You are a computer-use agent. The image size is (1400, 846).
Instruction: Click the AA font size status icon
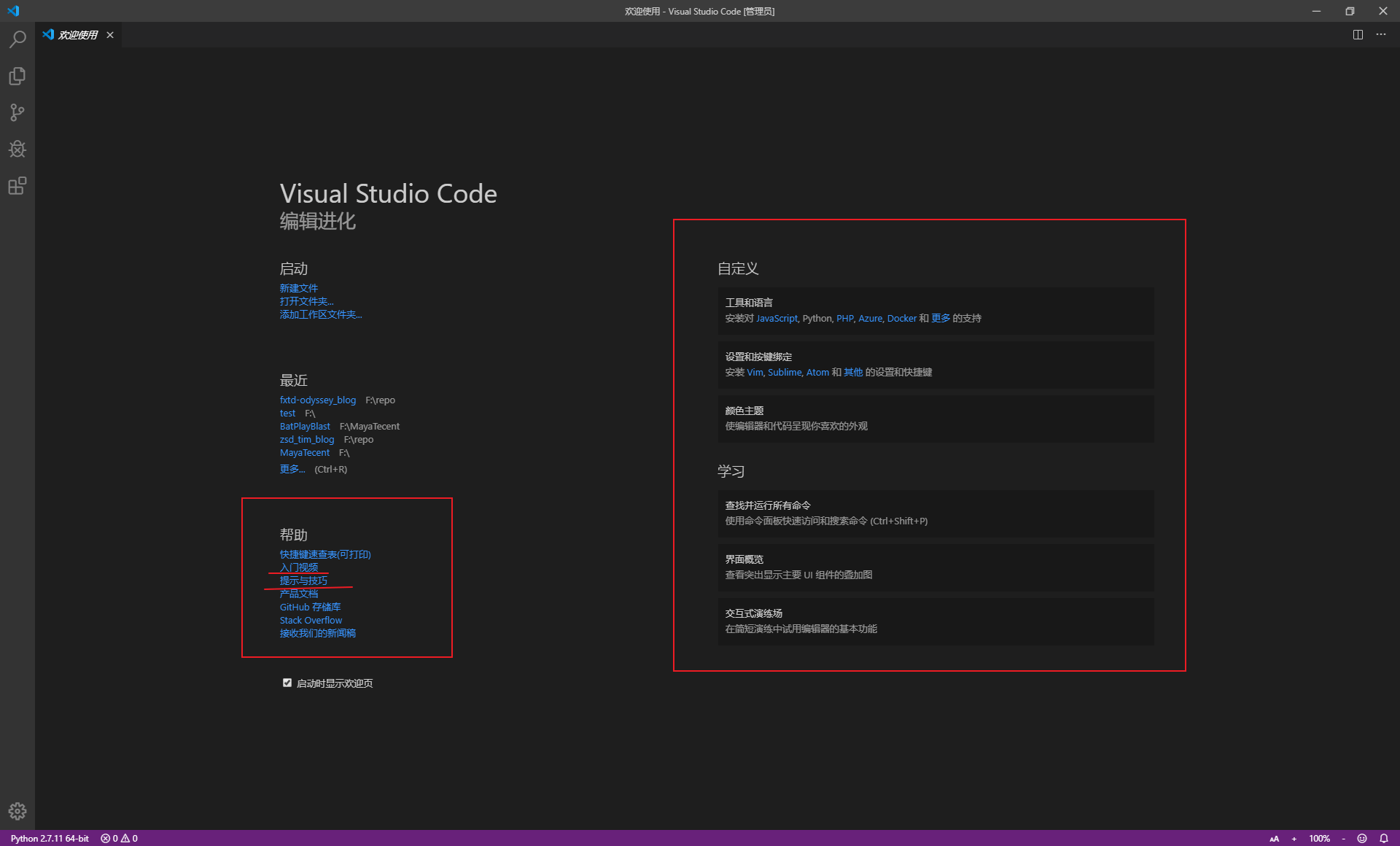click(1275, 839)
